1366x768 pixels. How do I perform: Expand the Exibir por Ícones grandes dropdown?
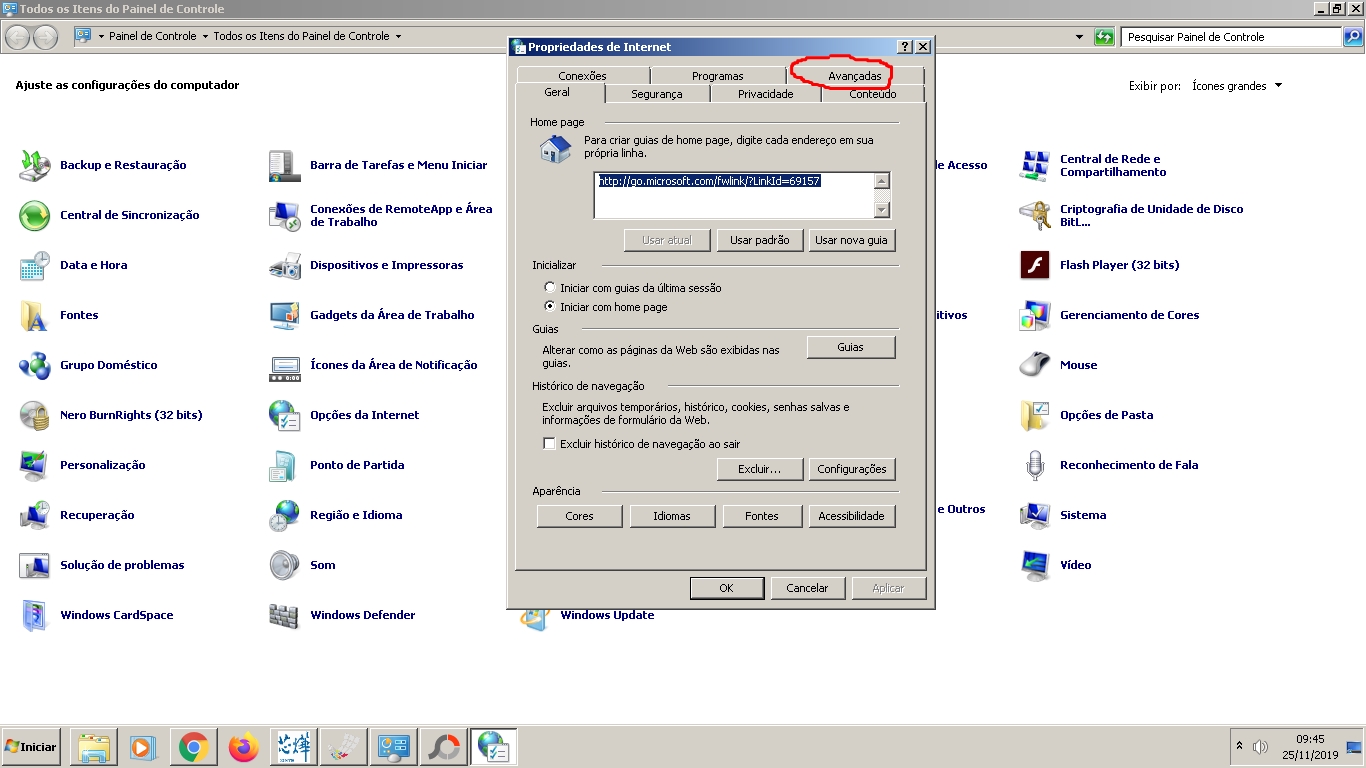(1278, 86)
